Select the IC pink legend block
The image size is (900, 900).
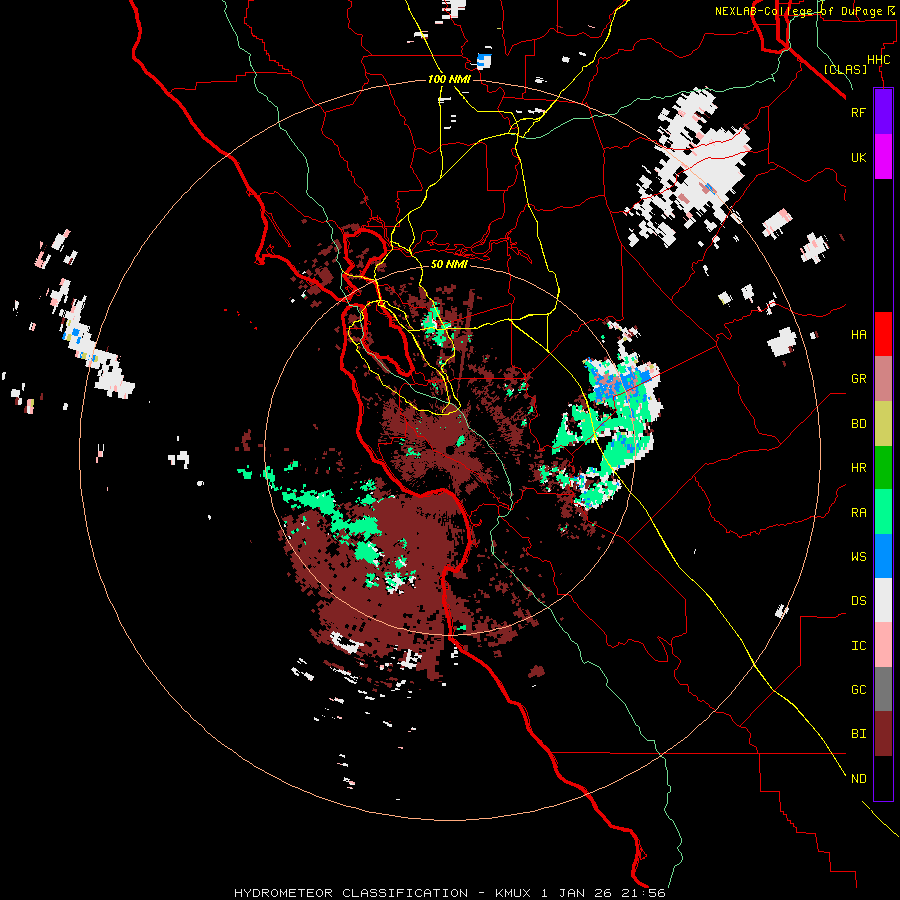(x=883, y=645)
